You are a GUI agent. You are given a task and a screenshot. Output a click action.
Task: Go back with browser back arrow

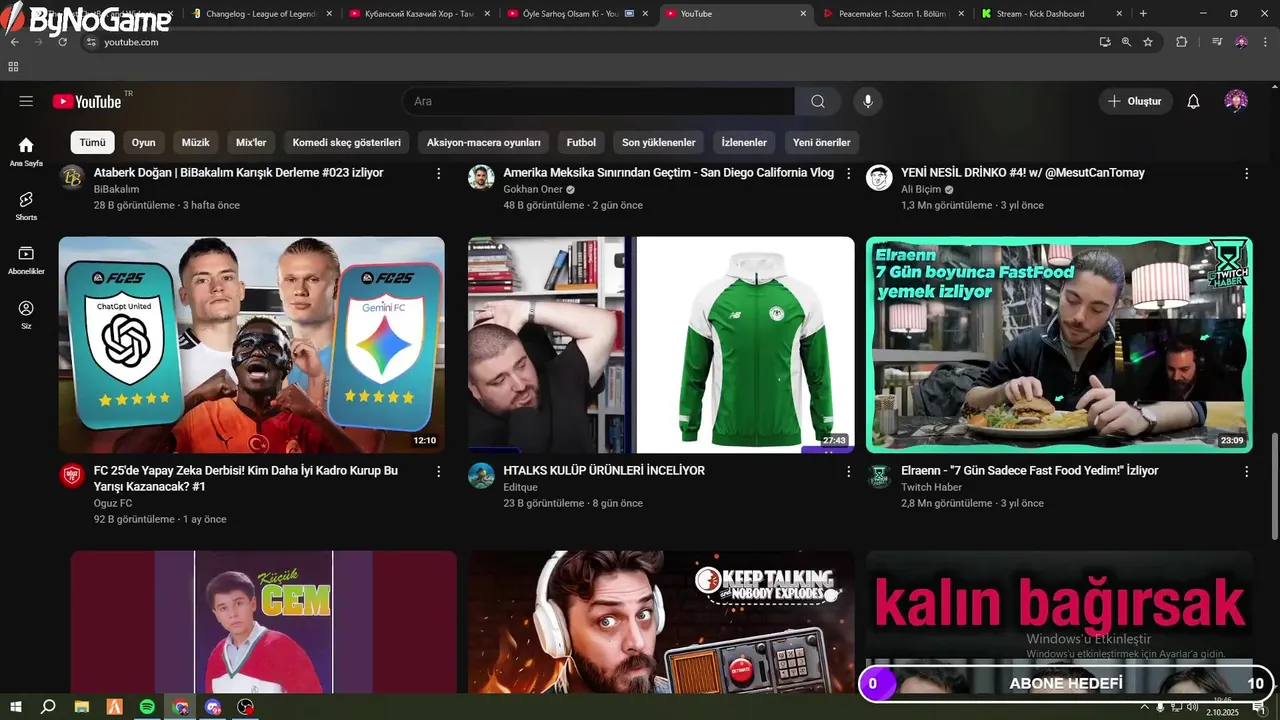click(x=14, y=42)
